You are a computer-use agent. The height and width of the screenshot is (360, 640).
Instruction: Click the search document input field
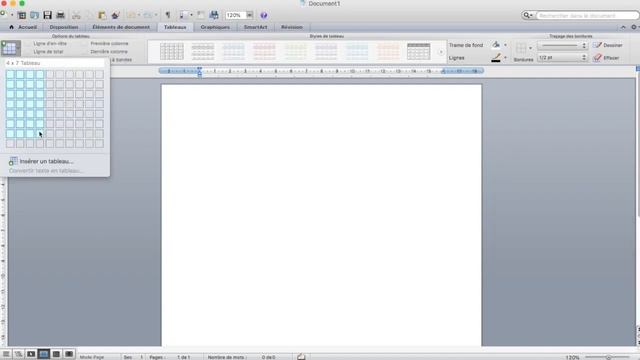pyautogui.click(x=587, y=16)
